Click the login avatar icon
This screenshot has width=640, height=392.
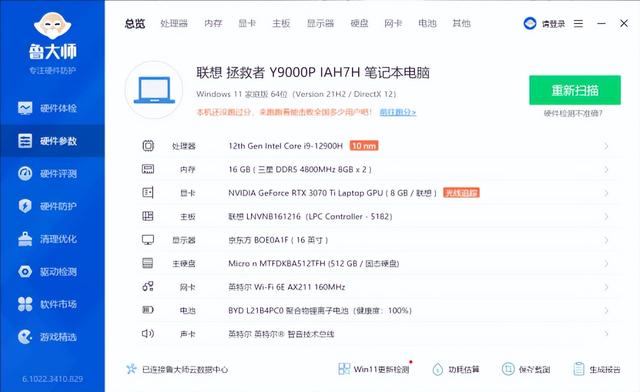tap(530, 24)
